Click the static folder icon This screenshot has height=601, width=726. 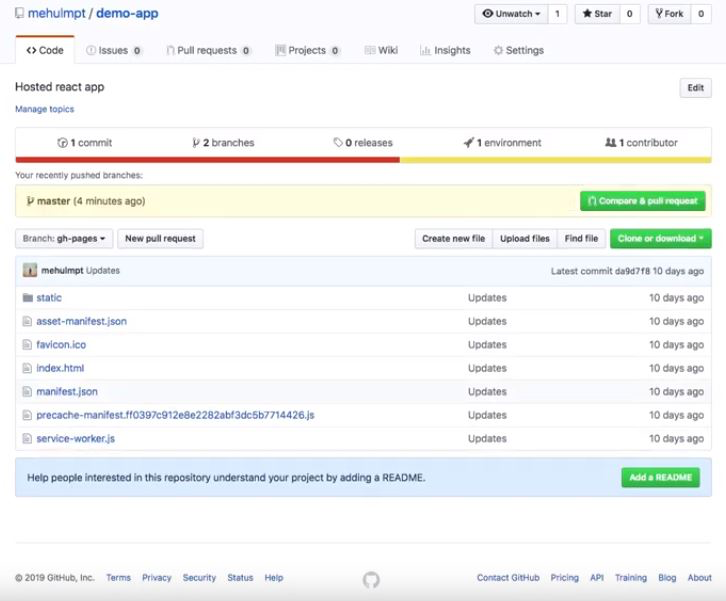pos(28,298)
